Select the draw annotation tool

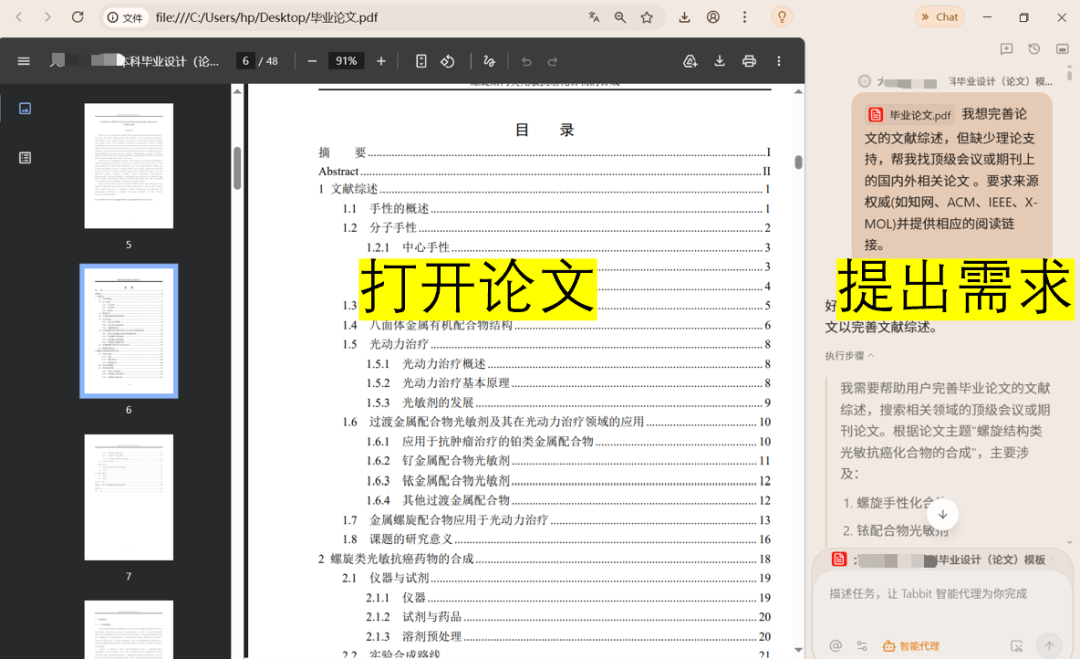pos(489,61)
